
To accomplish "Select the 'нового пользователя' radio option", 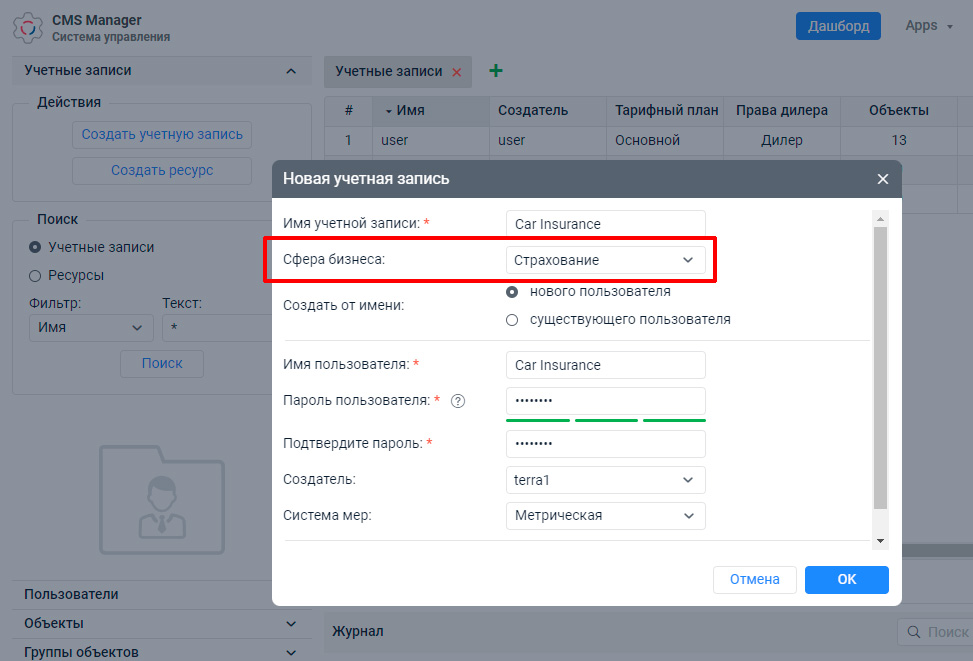I will click(512, 292).
